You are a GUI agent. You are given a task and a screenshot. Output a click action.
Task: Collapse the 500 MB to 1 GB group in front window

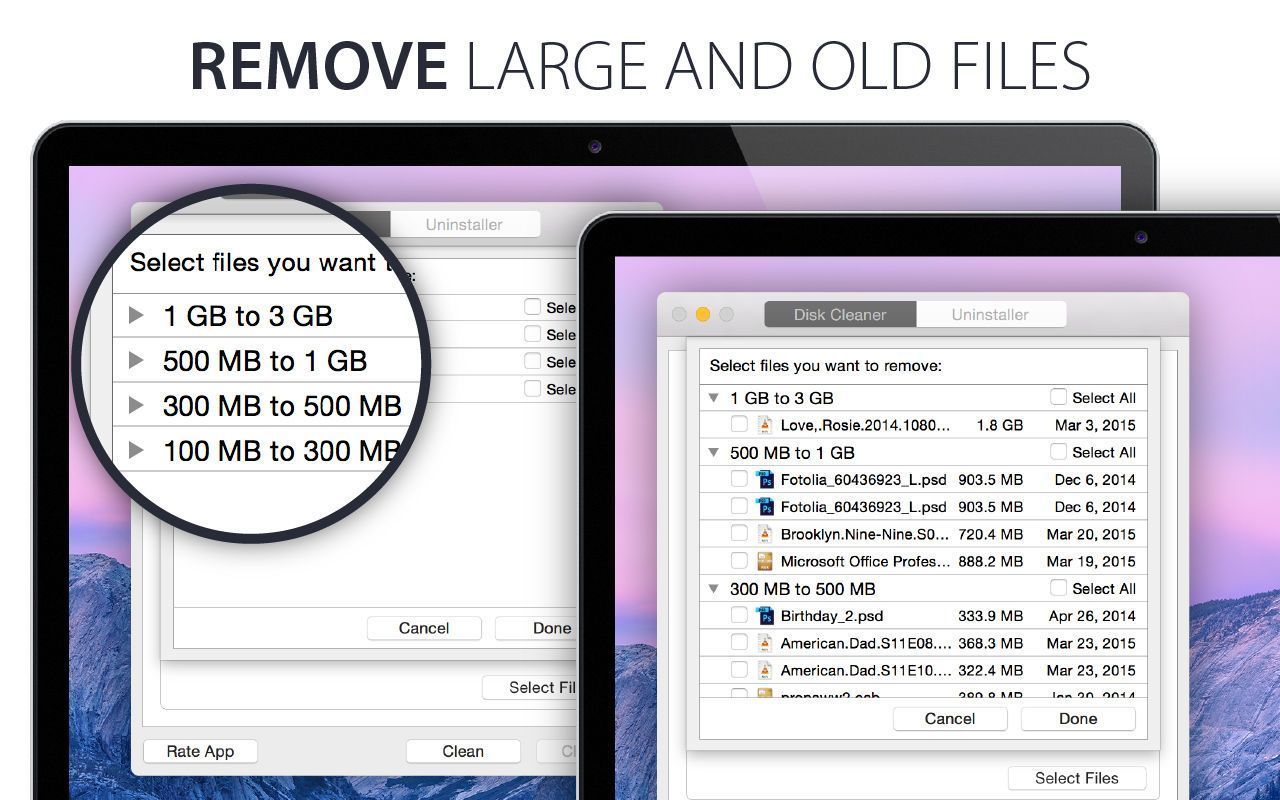[714, 453]
